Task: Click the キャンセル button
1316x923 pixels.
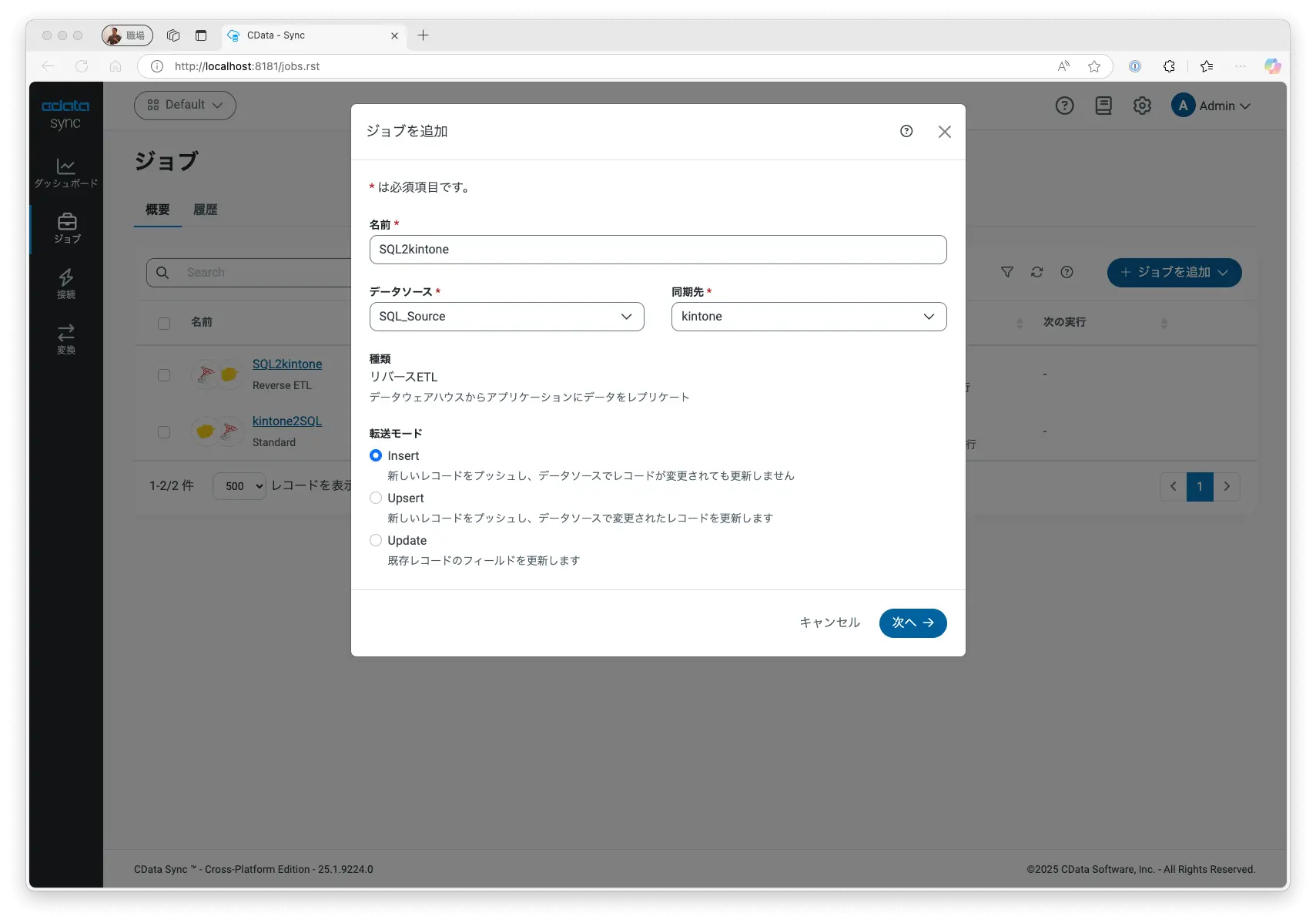Action: point(829,623)
